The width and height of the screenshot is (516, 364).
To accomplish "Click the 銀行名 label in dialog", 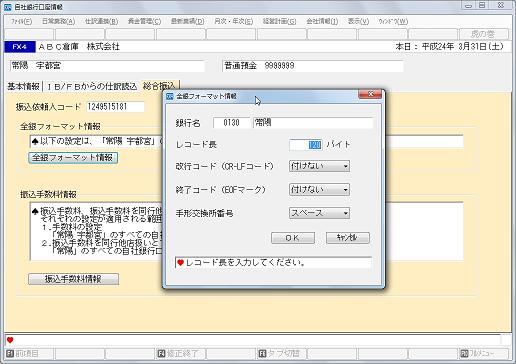I will point(188,123).
